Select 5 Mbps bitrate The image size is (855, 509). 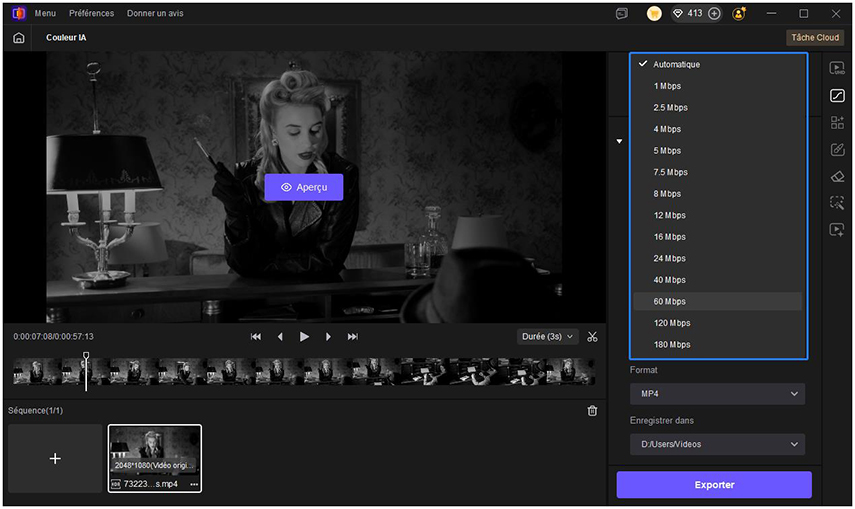tap(718, 151)
